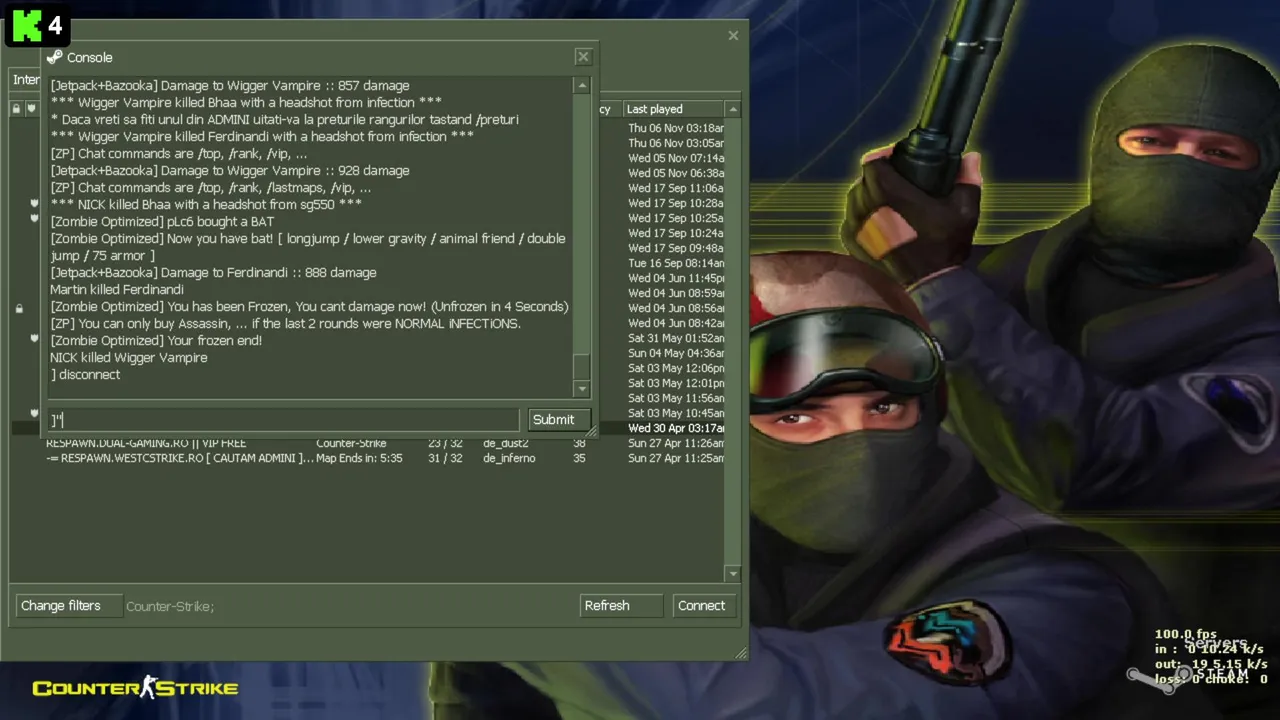Select the RESPAWN.WESTCSTRIKE.RO server row

pos(368,458)
